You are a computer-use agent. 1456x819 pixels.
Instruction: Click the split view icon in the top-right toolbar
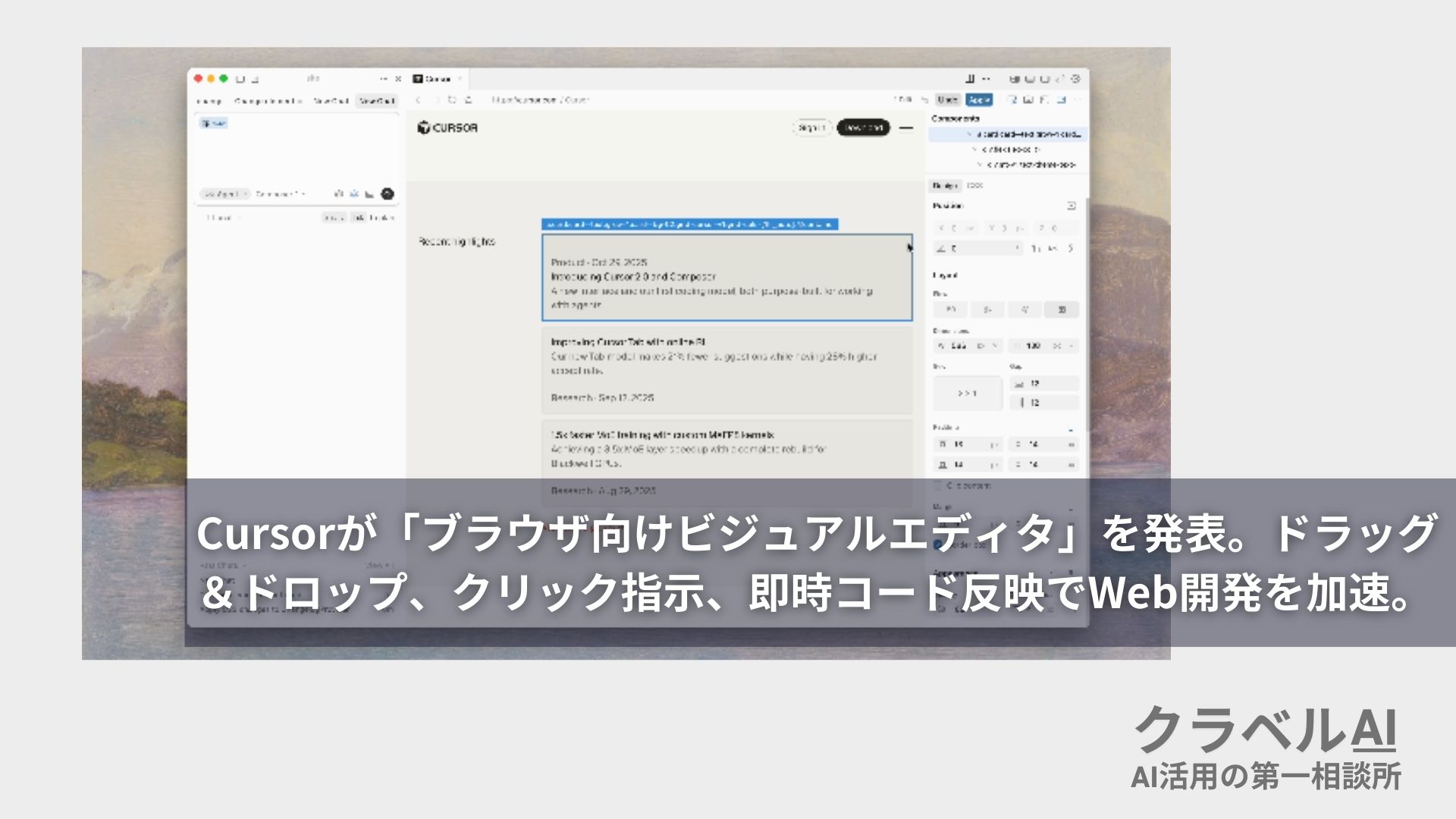(x=970, y=79)
